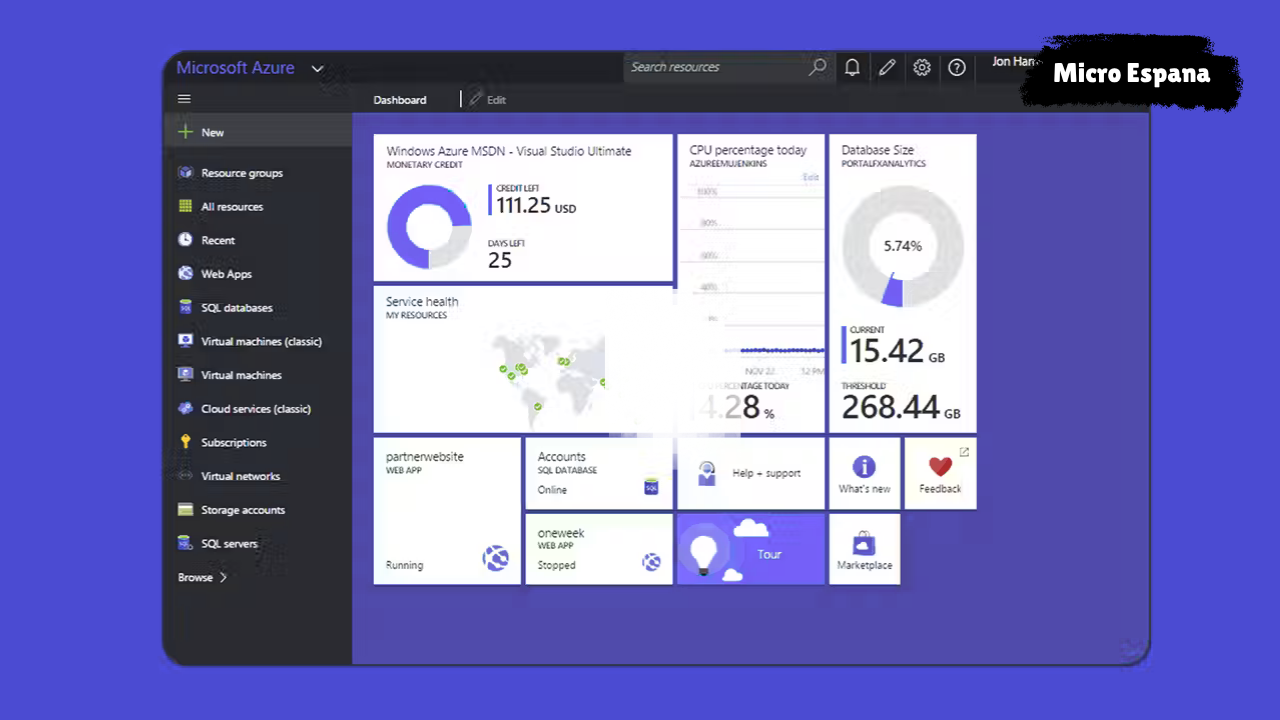
Task: Click the notifications bell icon
Action: [852, 68]
